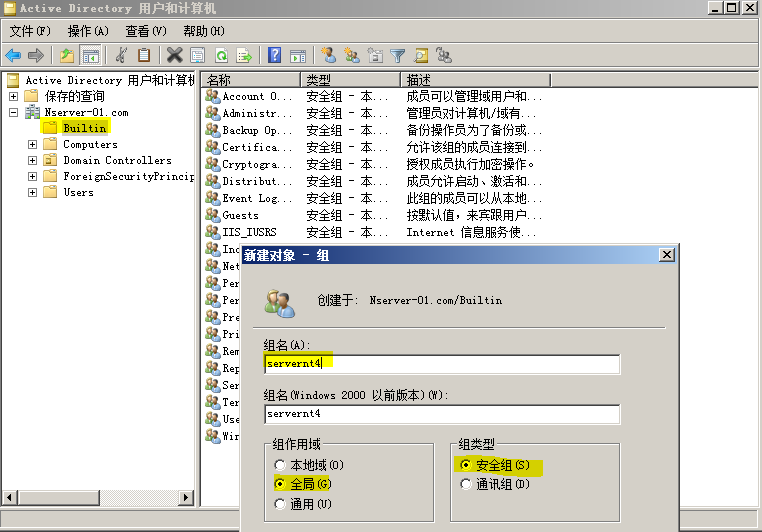Select the Computers folder in tree

point(90,144)
